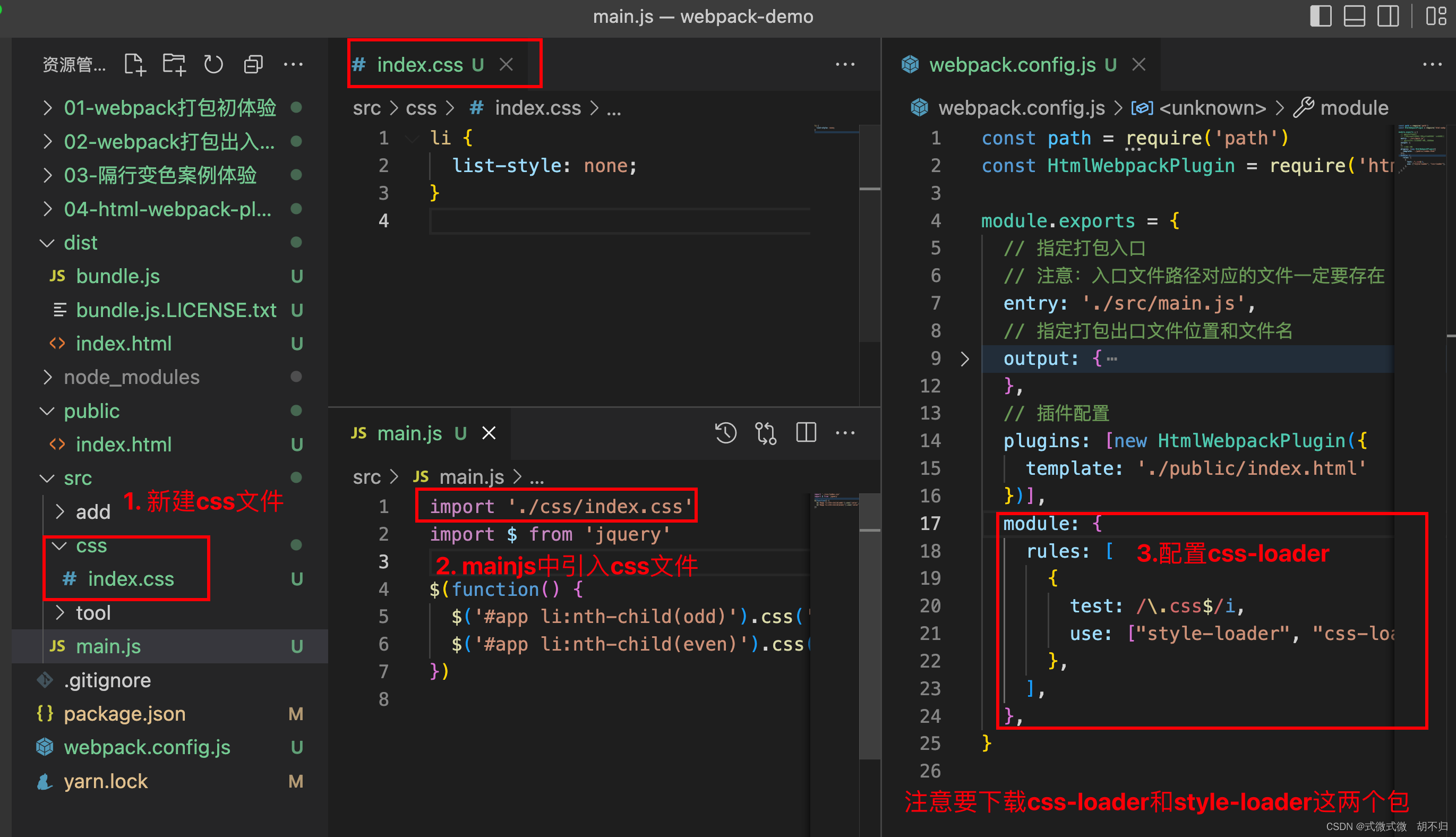The width and height of the screenshot is (1456, 837).
Task: Expand the node_modules folder
Action: (131, 377)
